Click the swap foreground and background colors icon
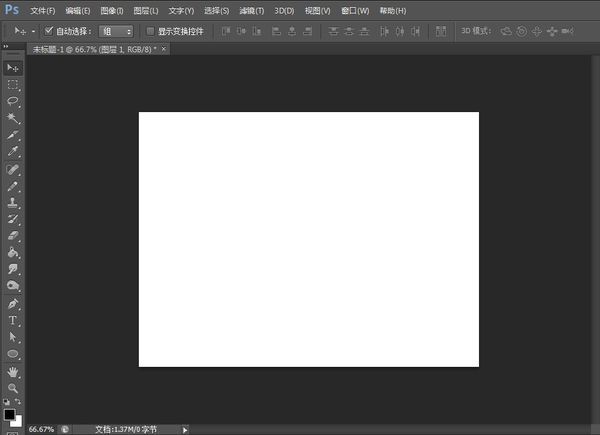600x435 pixels. coord(20,401)
